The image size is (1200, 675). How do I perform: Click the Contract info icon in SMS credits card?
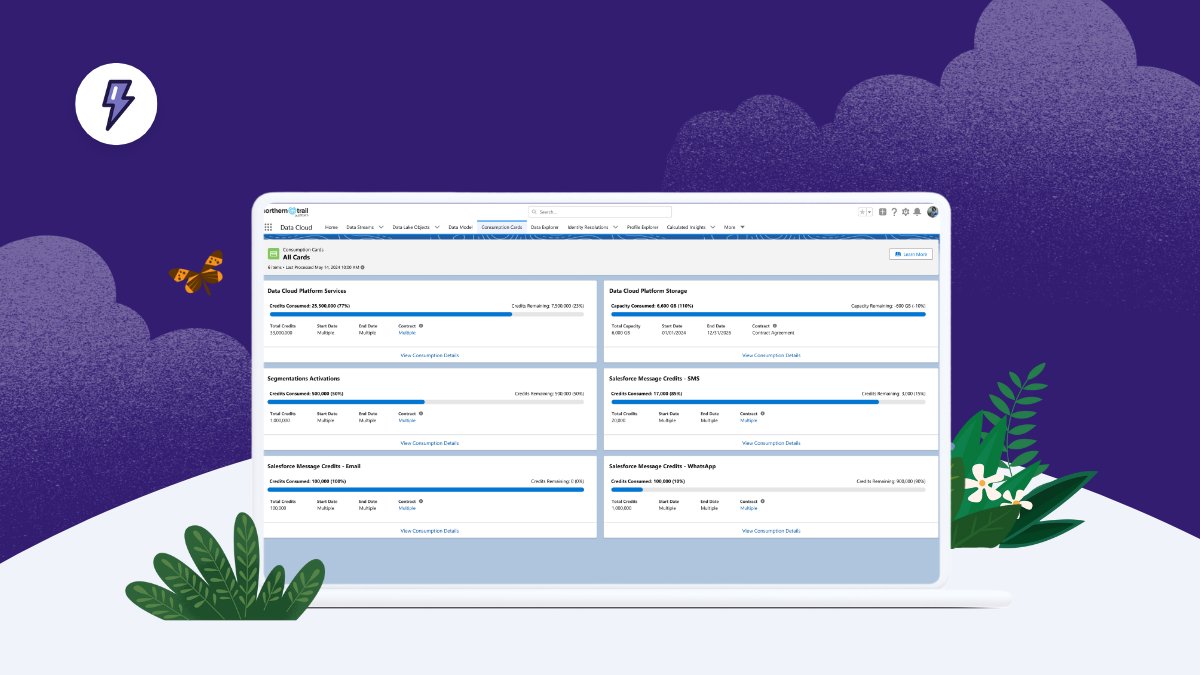(x=764, y=413)
